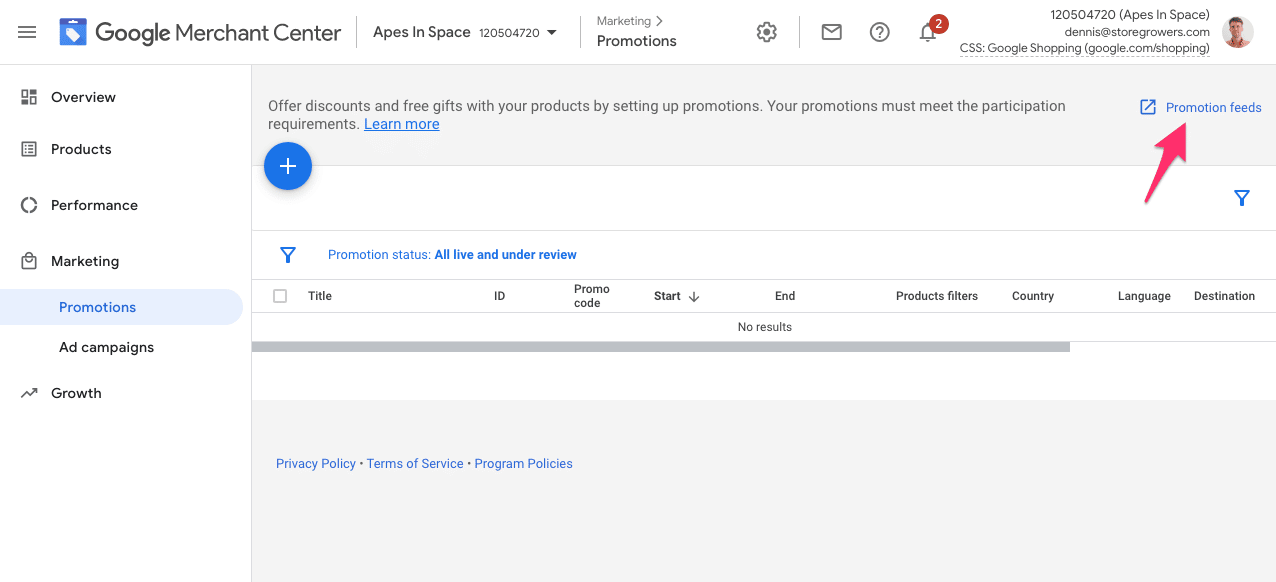
Task: Open the Privacy Policy link
Action: pos(316,464)
